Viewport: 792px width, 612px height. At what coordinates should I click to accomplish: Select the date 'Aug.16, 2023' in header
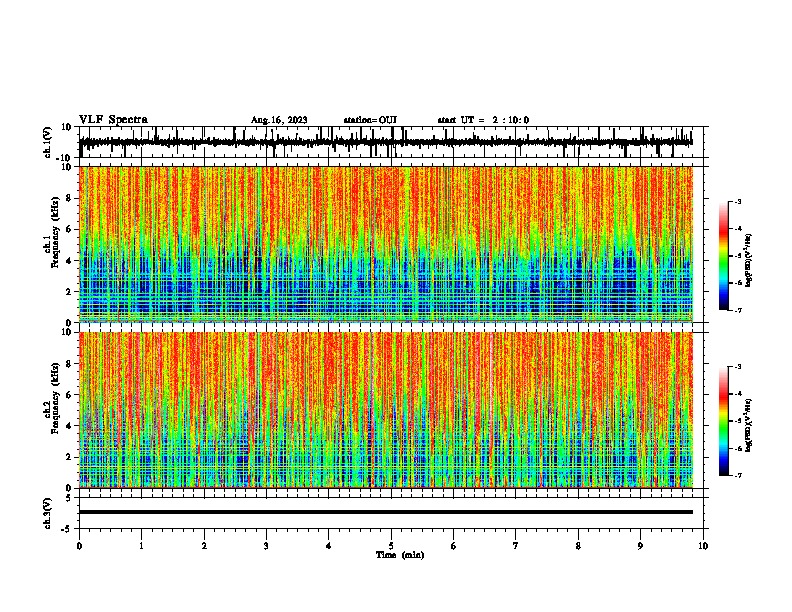(279, 120)
